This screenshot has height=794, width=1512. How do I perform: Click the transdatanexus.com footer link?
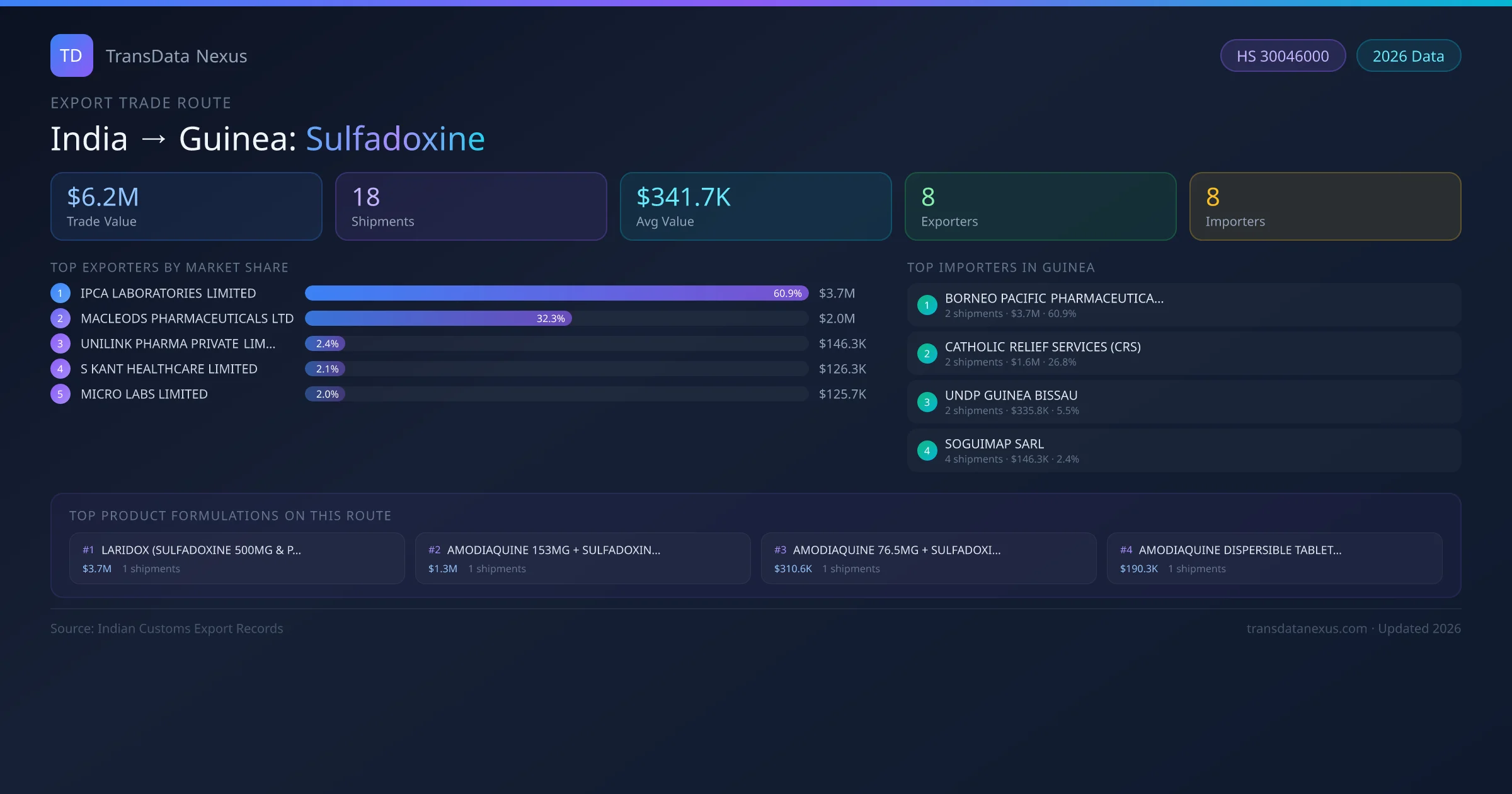coord(1306,628)
